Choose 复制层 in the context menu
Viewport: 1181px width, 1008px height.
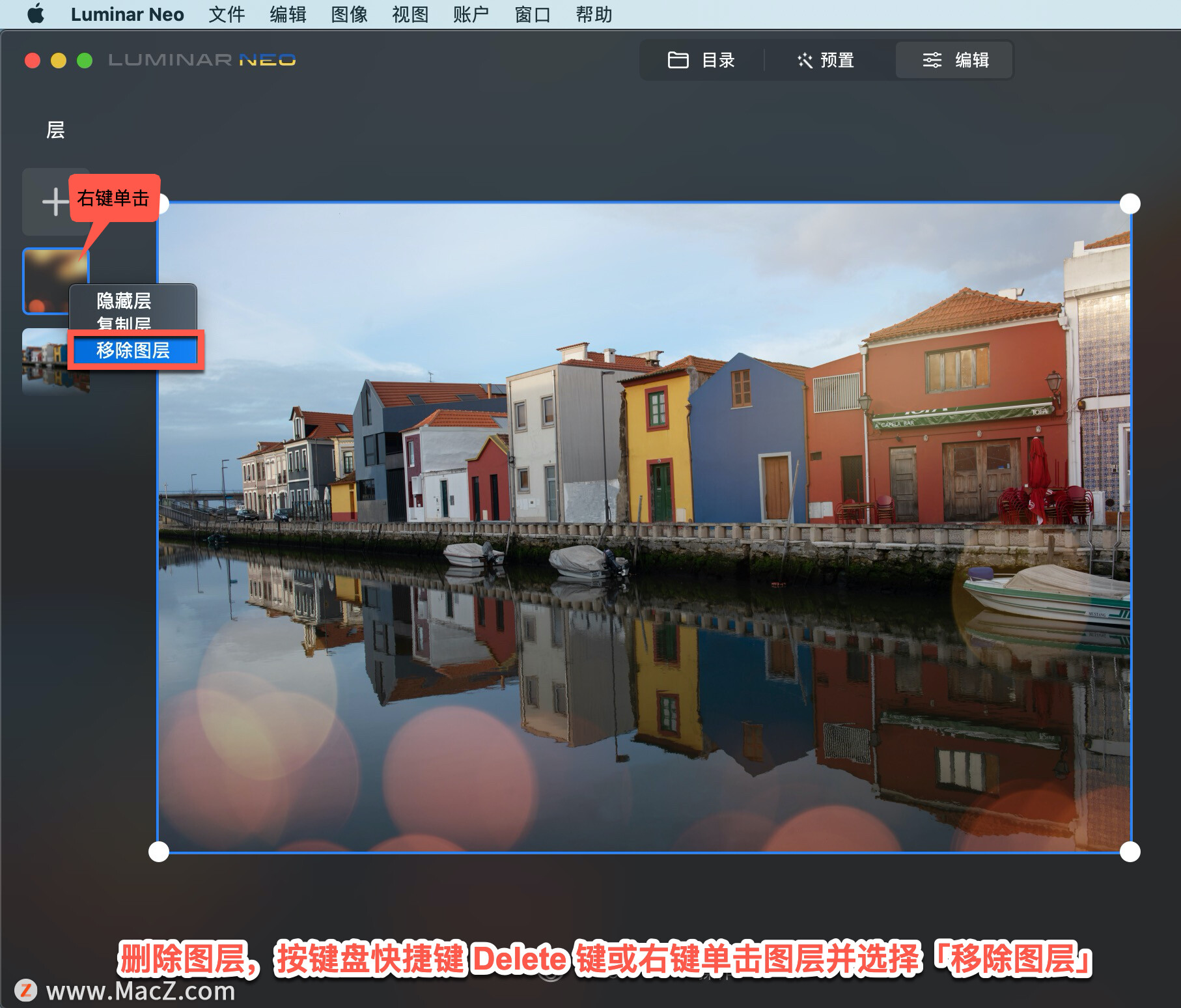124,323
